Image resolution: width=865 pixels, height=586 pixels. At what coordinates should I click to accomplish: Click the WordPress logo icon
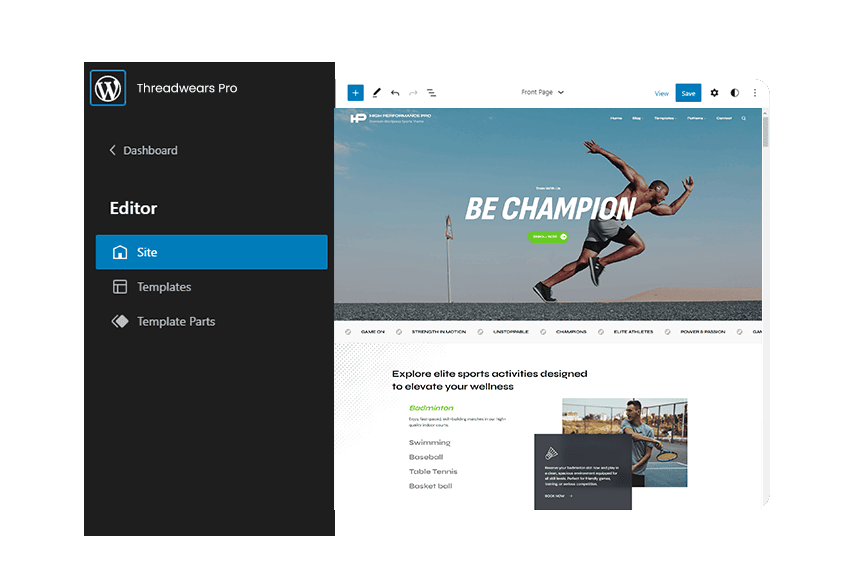[x=108, y=88]
